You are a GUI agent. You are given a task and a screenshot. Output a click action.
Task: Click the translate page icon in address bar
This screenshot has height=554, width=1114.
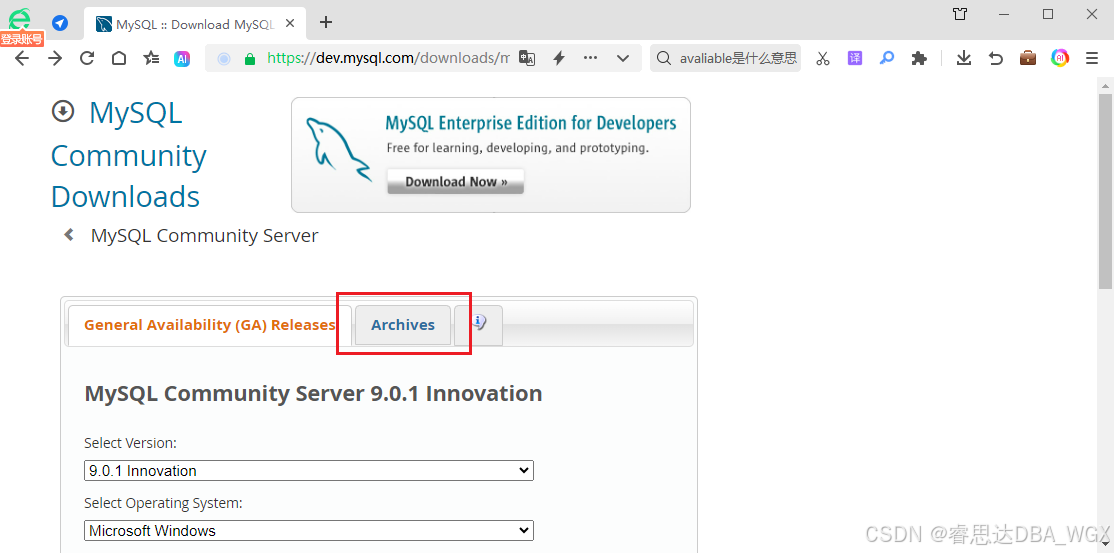click(x=526, y=58)
